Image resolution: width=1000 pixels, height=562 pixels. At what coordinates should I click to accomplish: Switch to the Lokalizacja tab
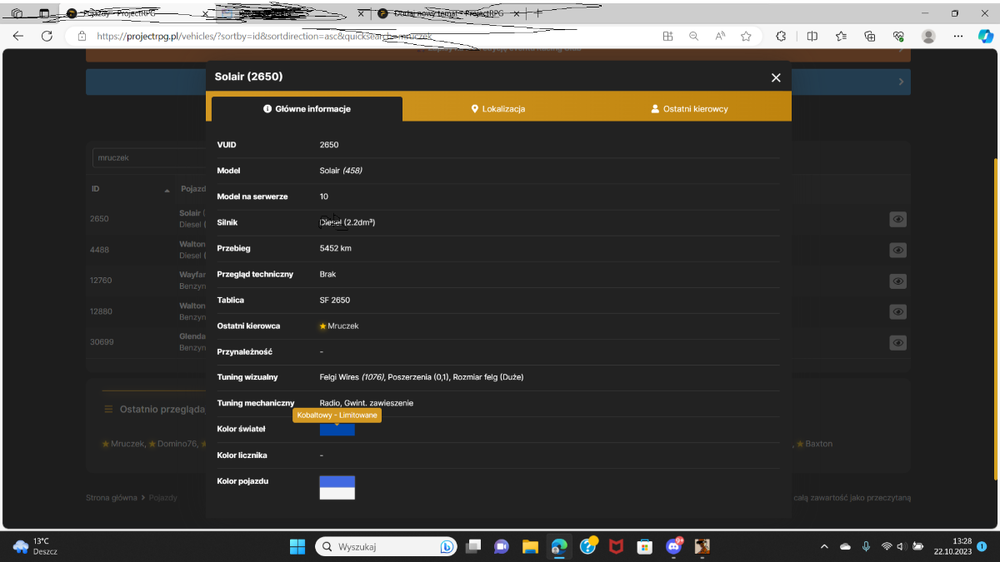coord(498,109)
